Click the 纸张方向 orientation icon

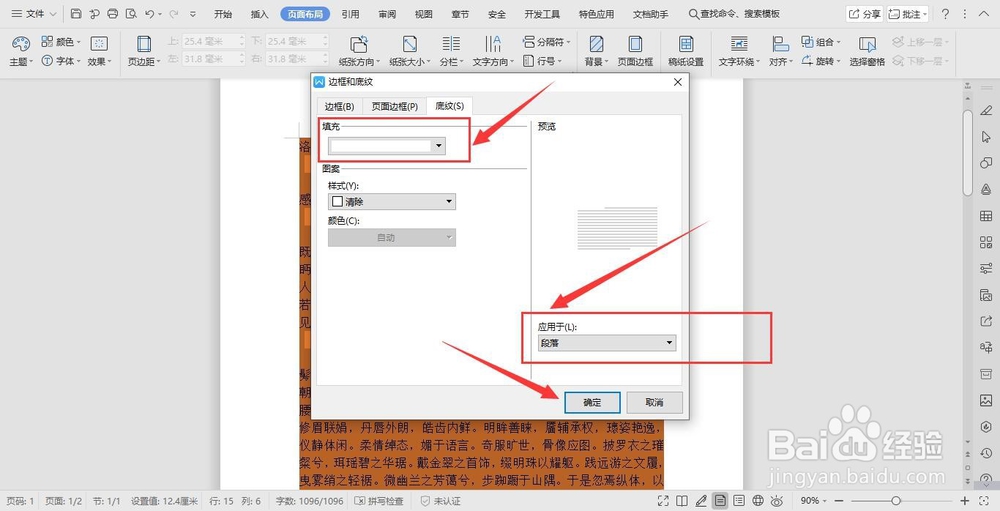click(x=359, y=43)
